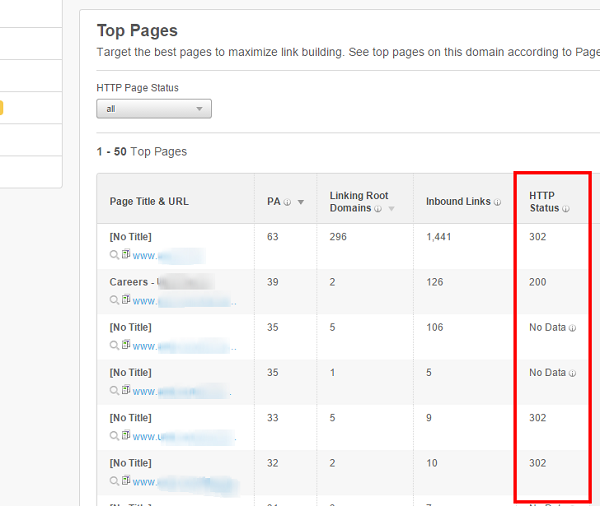Click page icon in the Careers row

(126, 299)
